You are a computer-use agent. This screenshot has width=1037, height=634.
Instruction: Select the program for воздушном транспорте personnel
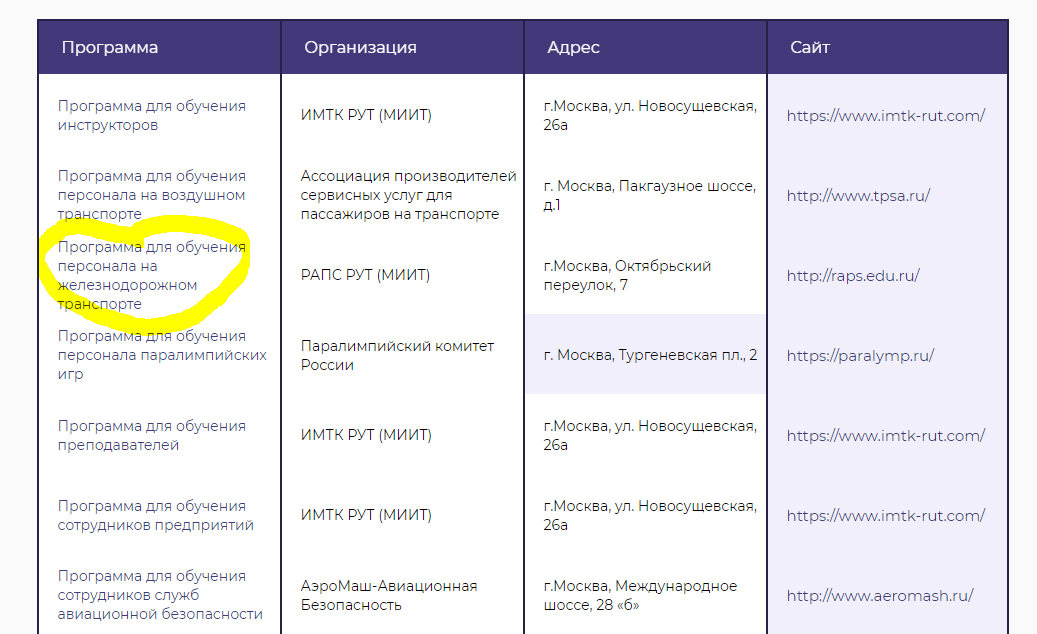tap(151, 195)
